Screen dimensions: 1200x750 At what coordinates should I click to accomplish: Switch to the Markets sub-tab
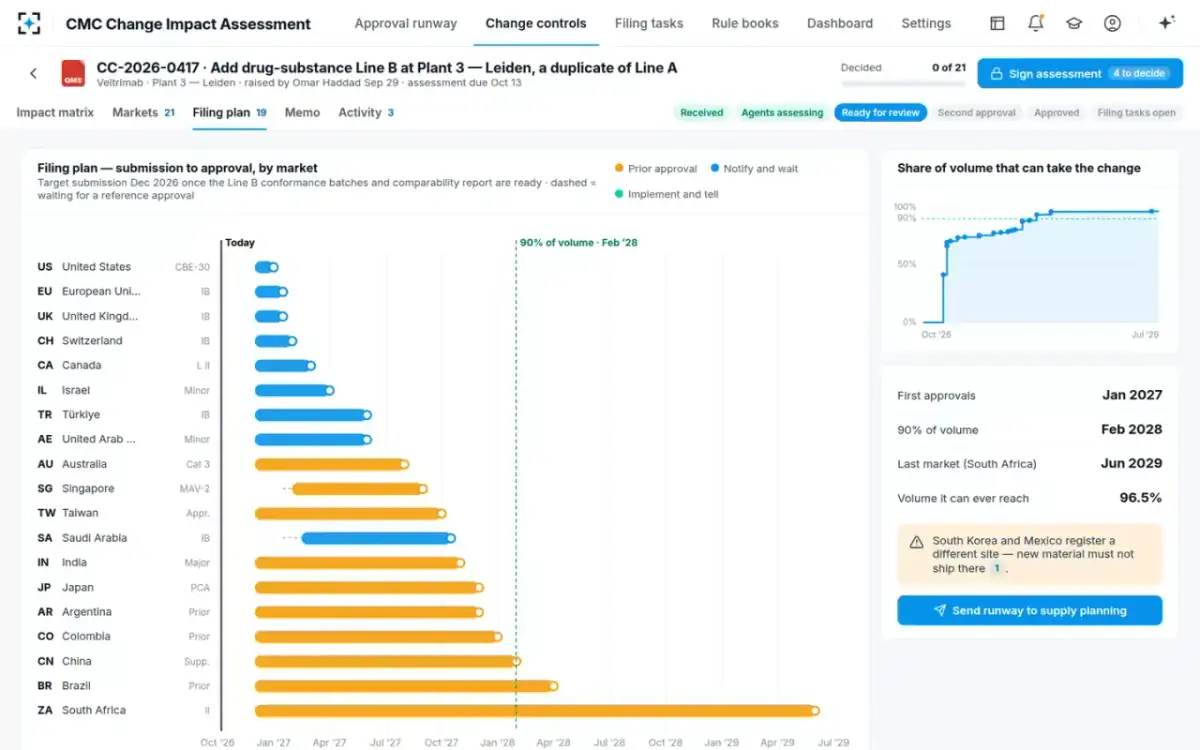click(143, 112)
